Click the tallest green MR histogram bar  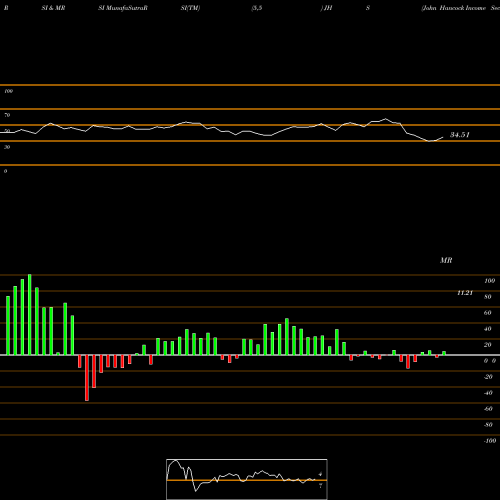click(x=30, y=315)
